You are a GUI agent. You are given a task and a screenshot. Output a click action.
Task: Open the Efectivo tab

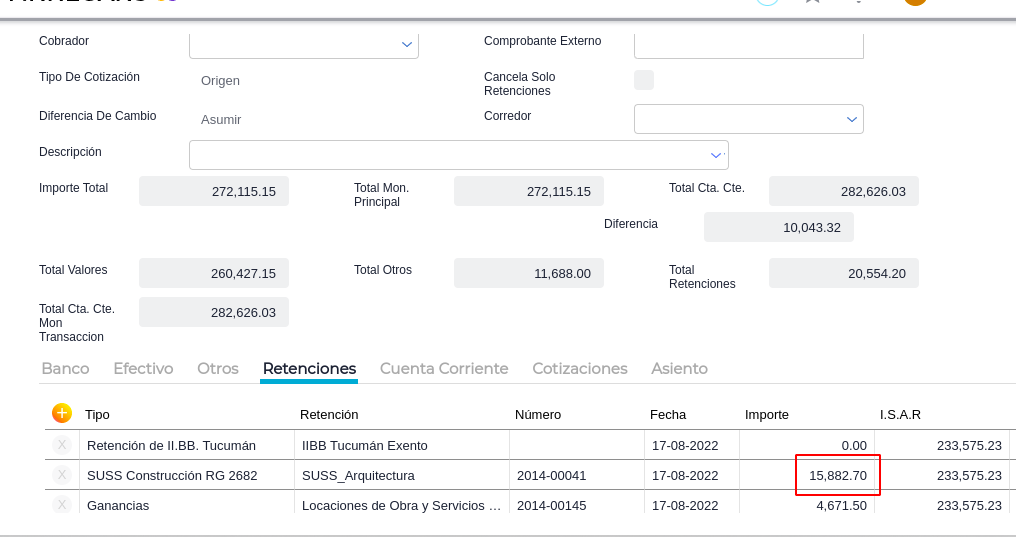(x=143, y=369)
